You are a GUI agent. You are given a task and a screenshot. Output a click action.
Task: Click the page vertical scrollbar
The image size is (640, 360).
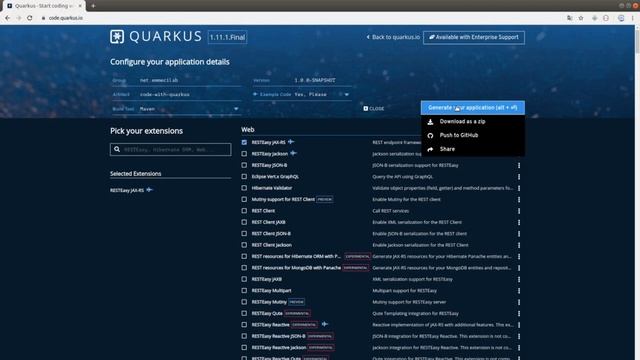click(637, 192)
